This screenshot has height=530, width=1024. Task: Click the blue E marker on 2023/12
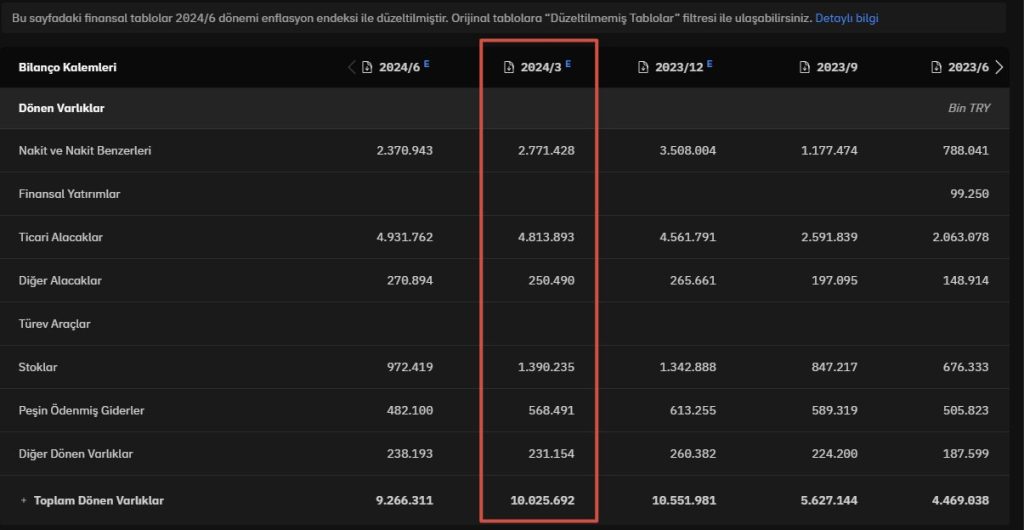pyautogui.click(x=710, y=64)
